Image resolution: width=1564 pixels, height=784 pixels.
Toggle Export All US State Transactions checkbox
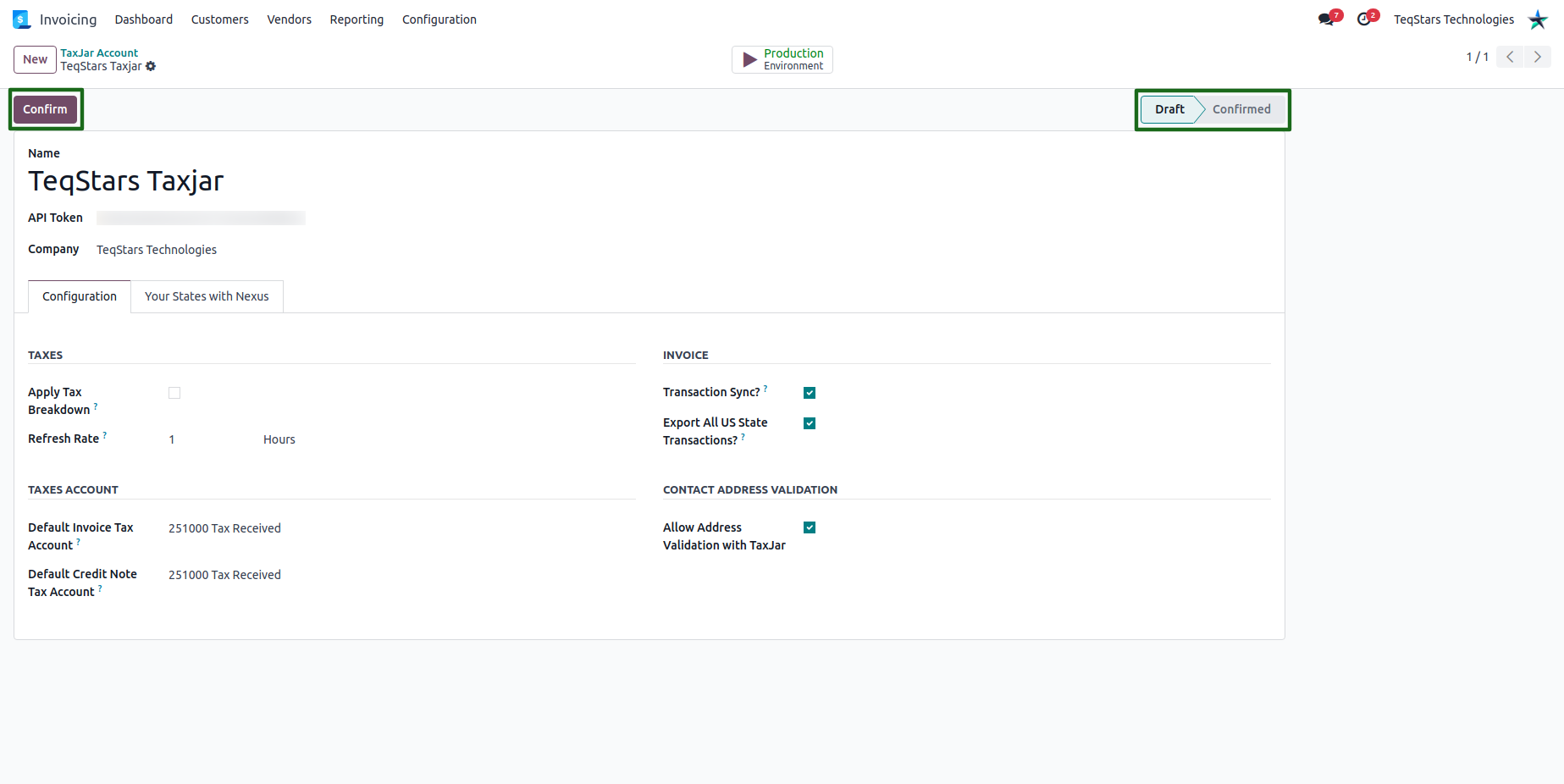click(810, 423)
